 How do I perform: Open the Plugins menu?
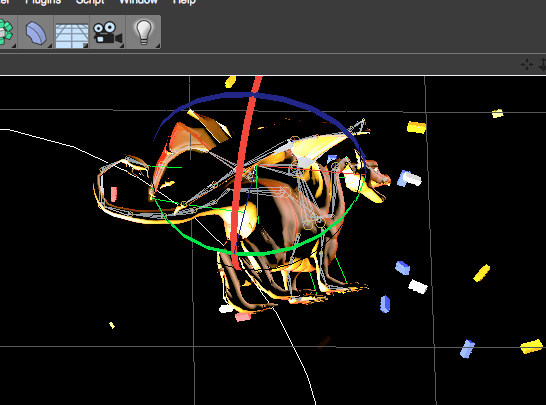tap(43, 2)
